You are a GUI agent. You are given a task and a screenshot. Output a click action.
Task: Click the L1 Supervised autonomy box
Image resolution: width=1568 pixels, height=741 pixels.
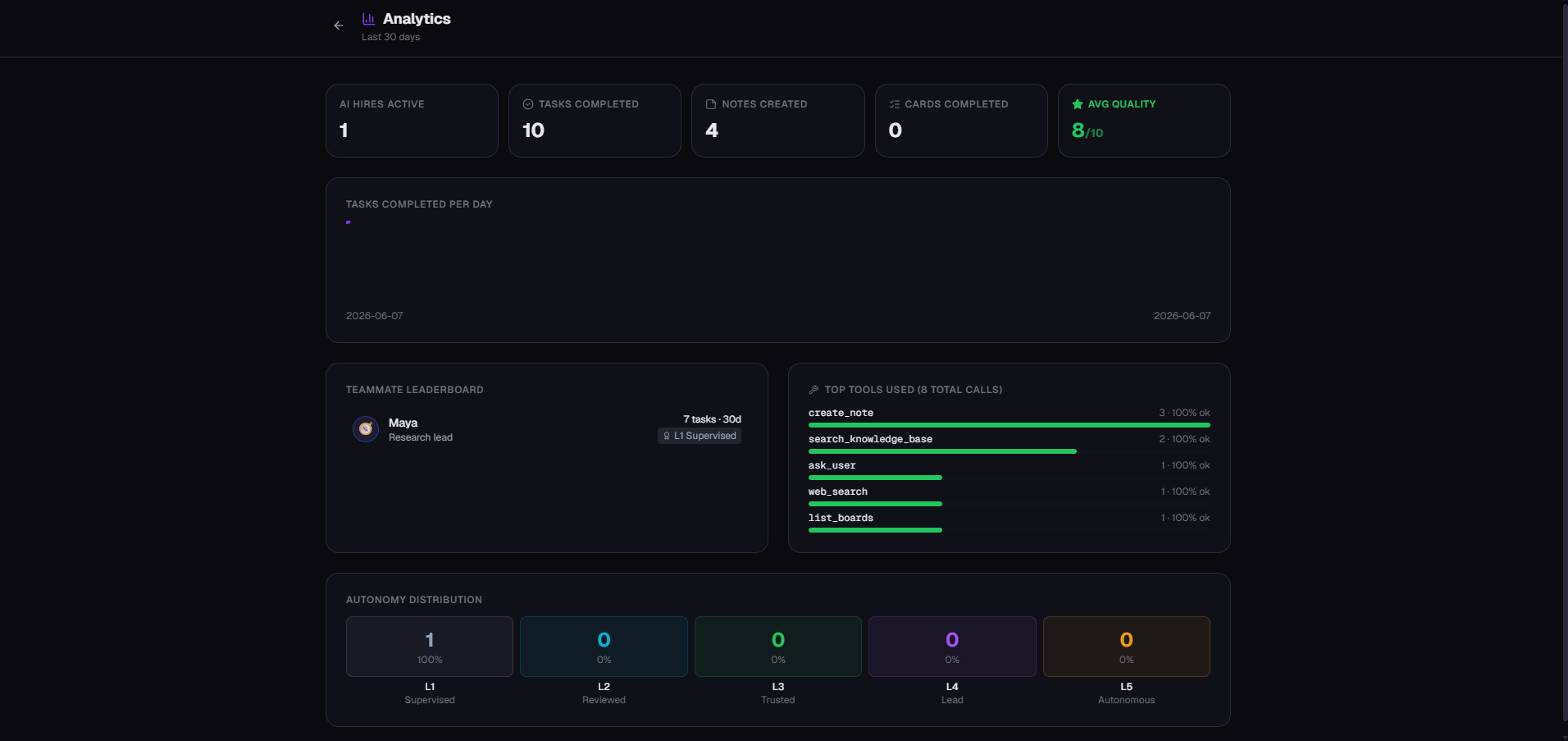point(430,647)
